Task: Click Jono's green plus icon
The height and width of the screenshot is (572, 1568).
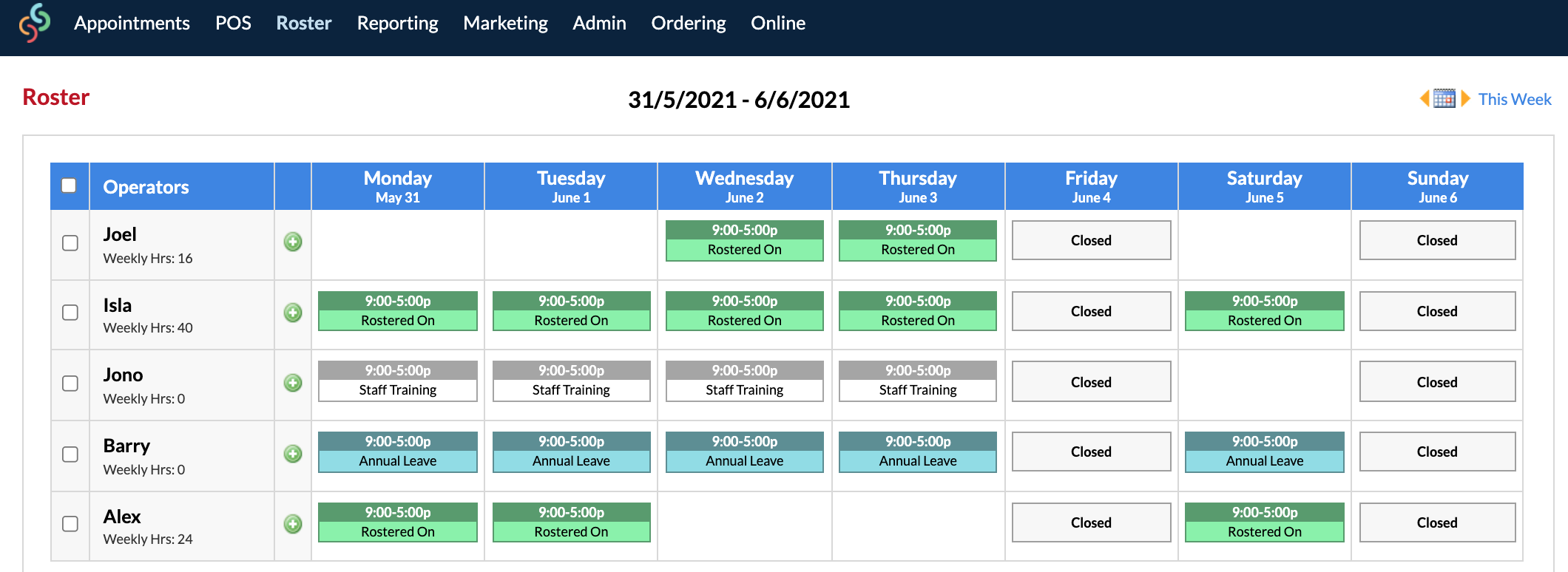Action: [293, 383]
